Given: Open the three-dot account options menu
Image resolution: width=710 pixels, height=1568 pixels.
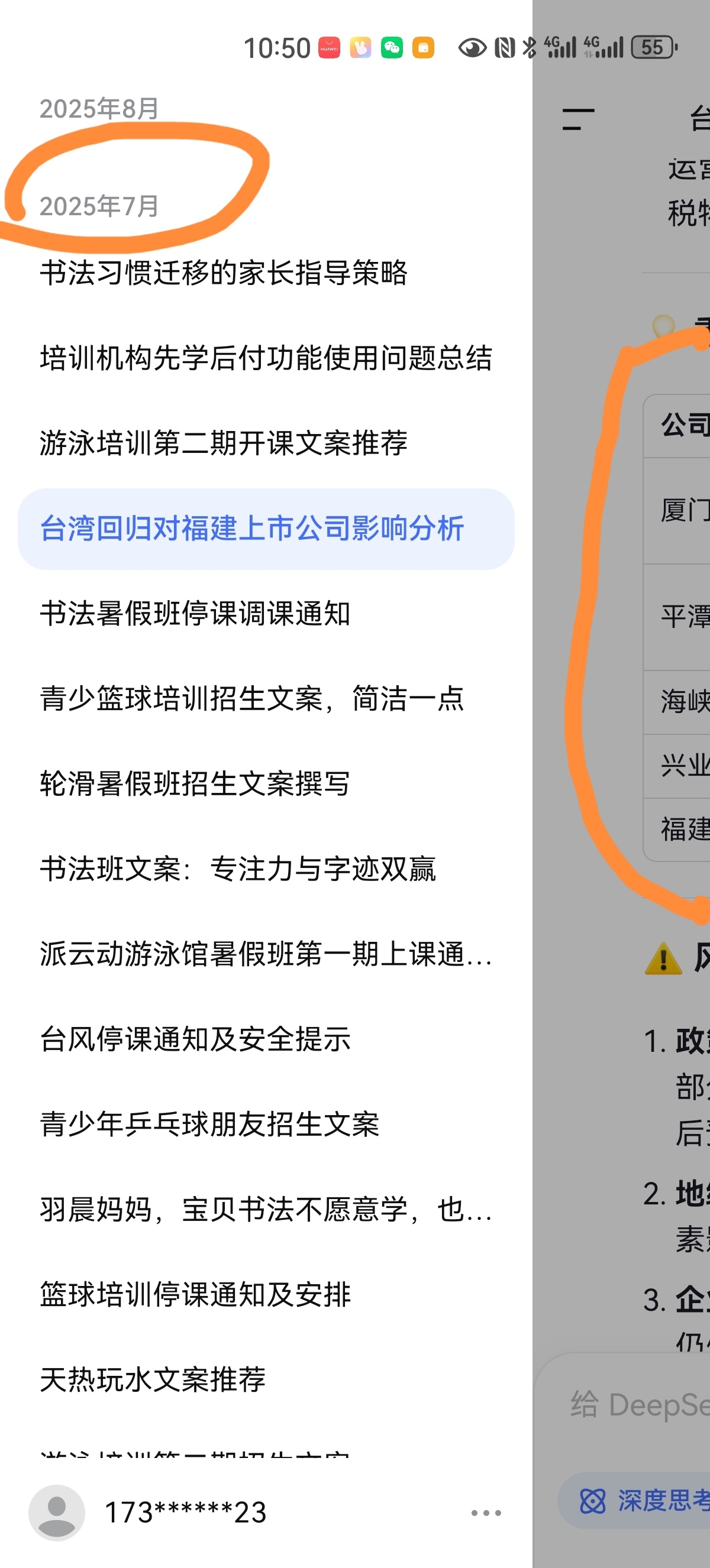Looking at the screenshot, I should [486, 1512].
